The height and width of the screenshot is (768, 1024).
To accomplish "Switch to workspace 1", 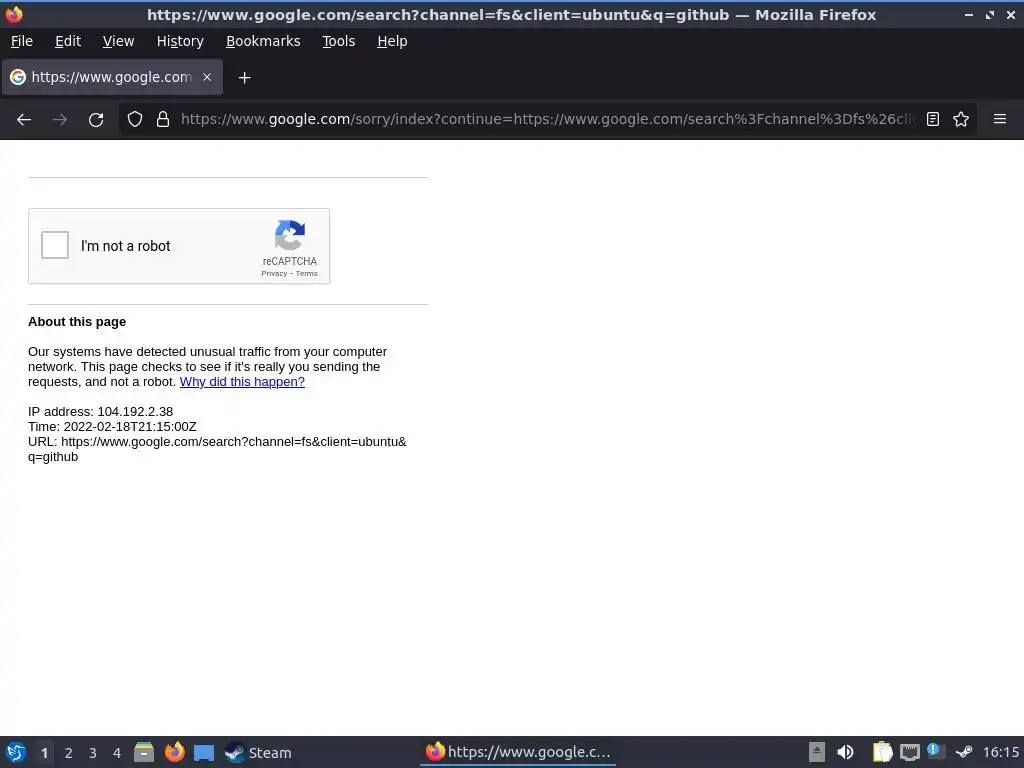I will click(44, 753).
